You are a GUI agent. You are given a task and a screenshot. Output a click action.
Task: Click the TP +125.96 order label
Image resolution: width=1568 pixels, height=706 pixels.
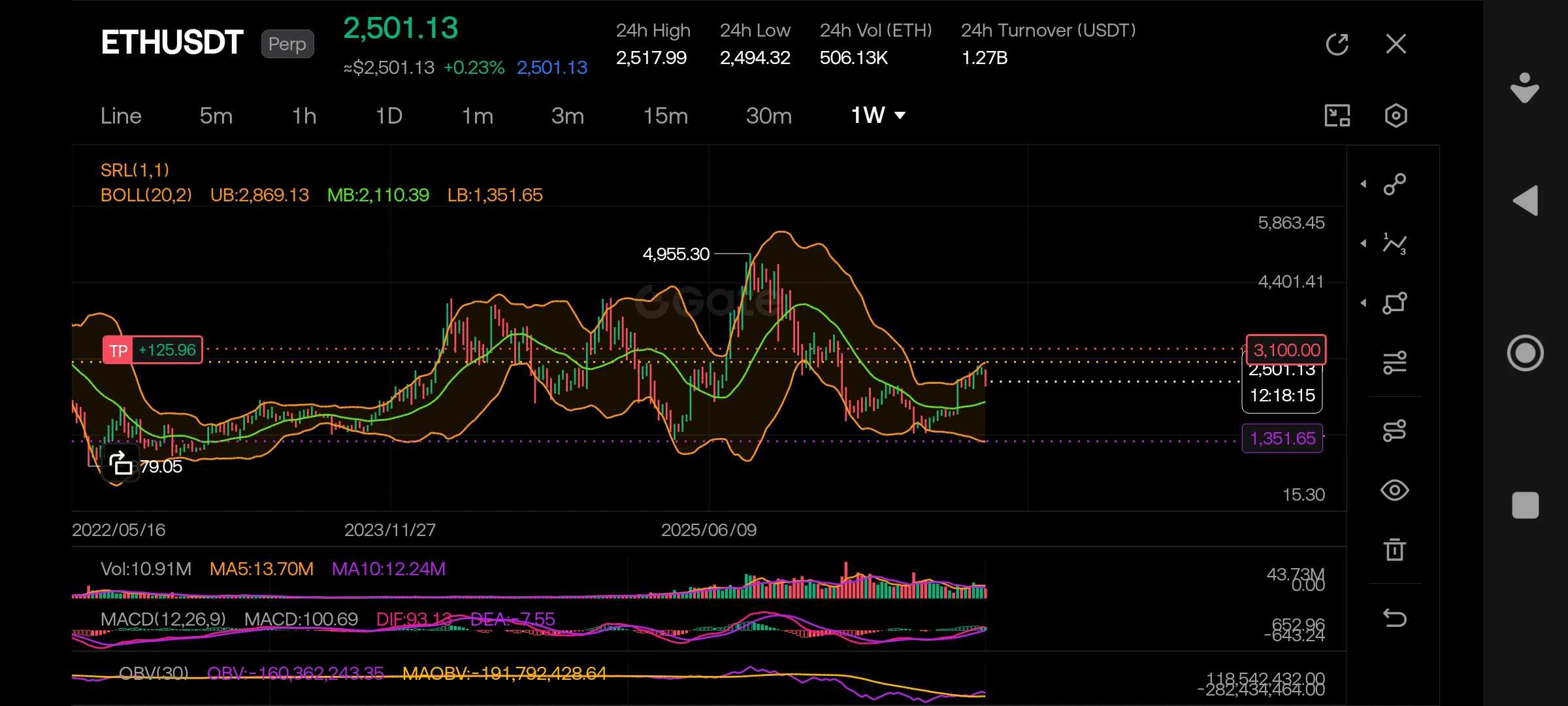[153, 350]
